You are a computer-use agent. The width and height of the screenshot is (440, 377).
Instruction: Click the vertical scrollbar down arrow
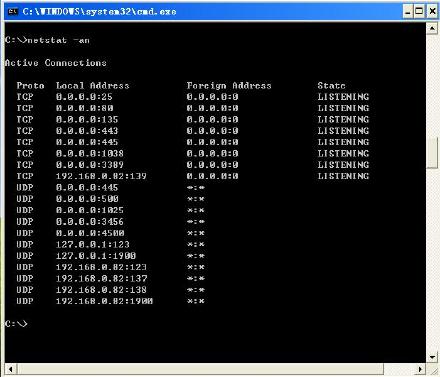coord(432,357)
